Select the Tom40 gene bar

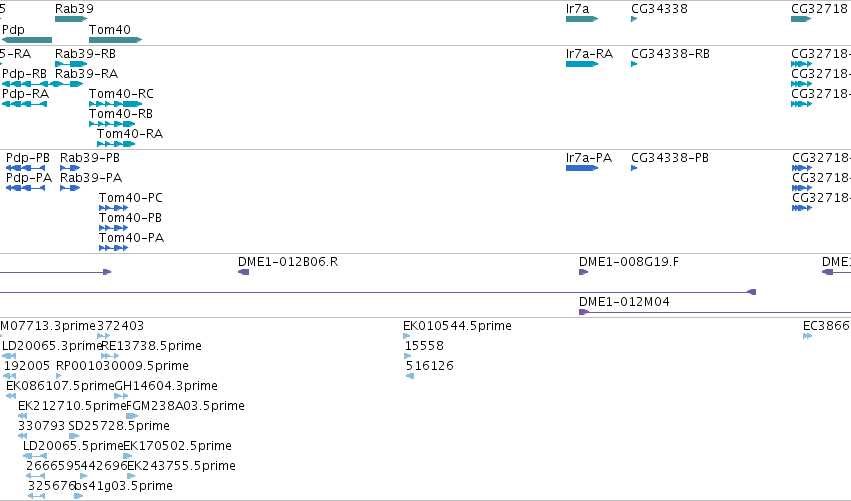[116, 40]
